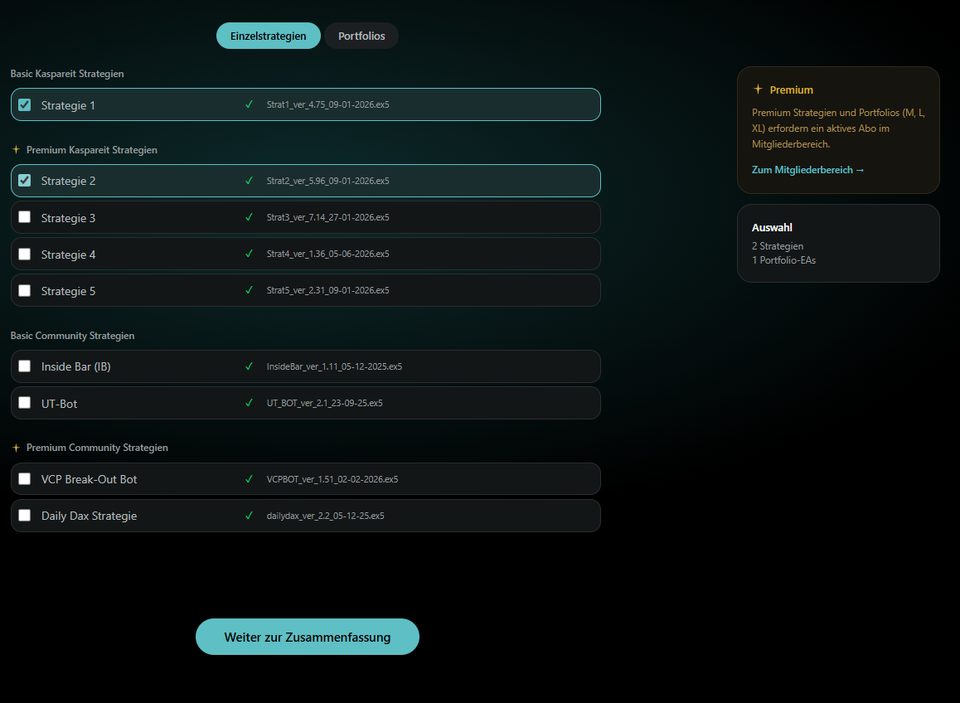Click the Strategie 4 label
This screenshot has height=703, width=960.
click(x=68, y=255)
